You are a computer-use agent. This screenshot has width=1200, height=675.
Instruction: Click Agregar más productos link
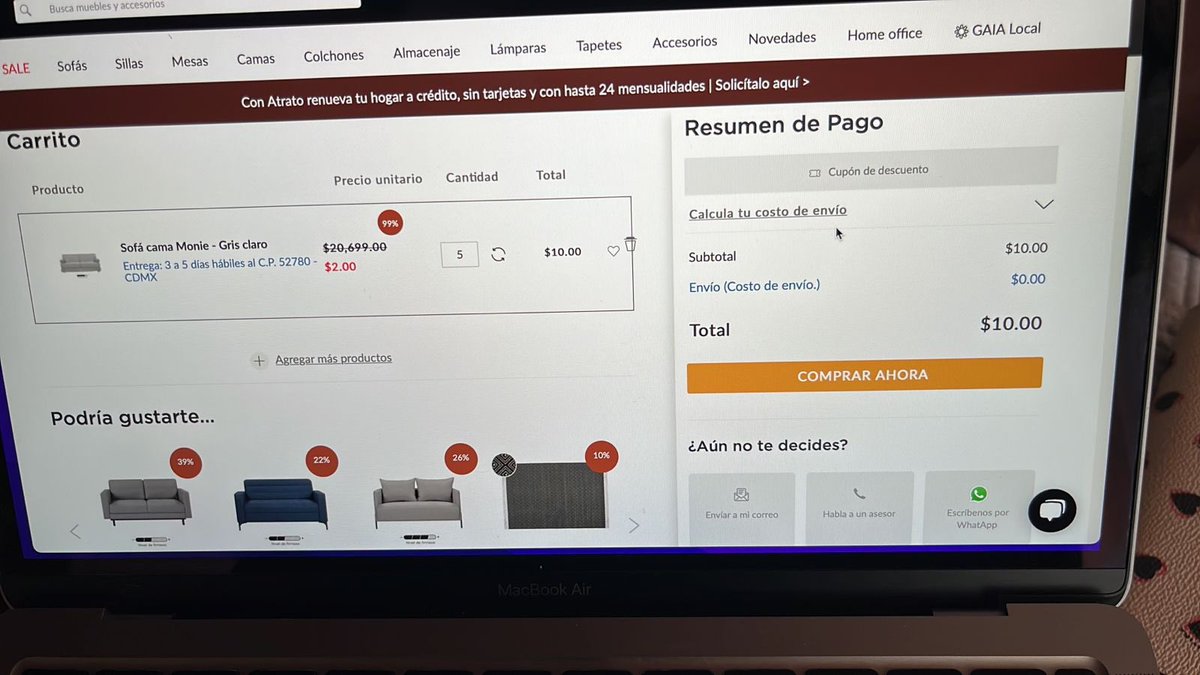pyautogui.click(x=333, y=358)
